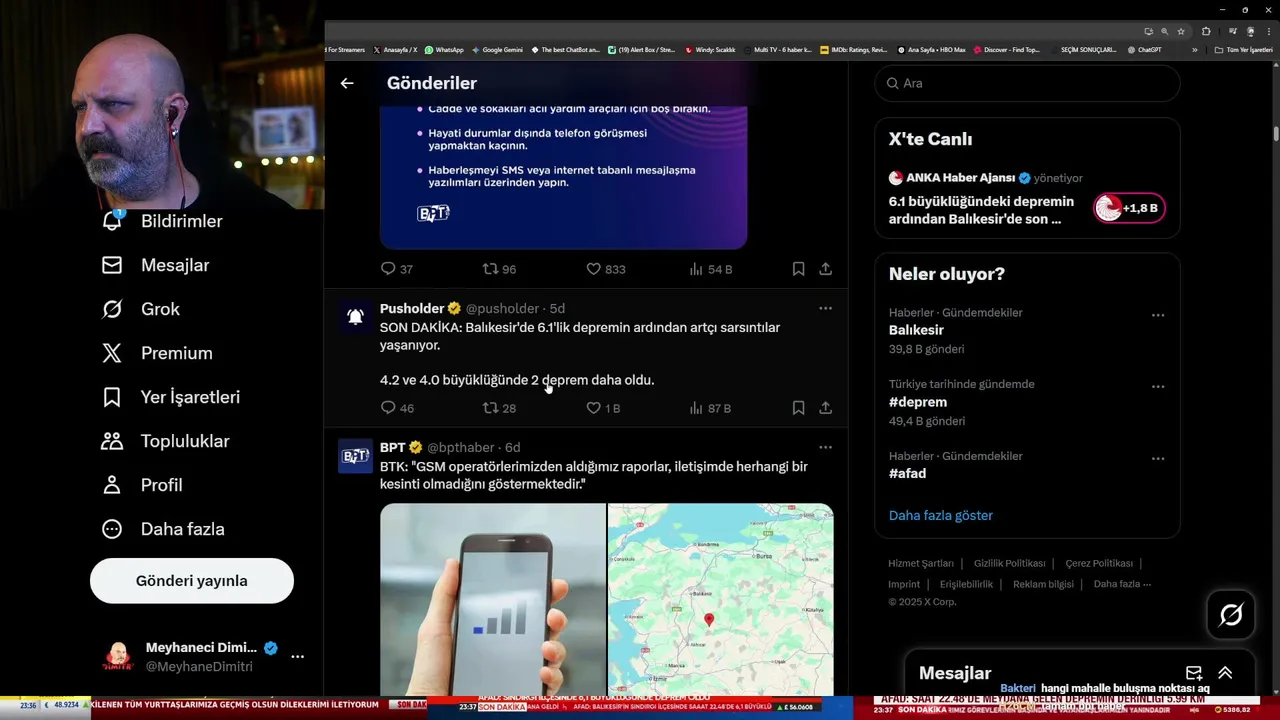Click the +1,8 B listeners badge
Screen dimensions: 1280x720
1129,208
